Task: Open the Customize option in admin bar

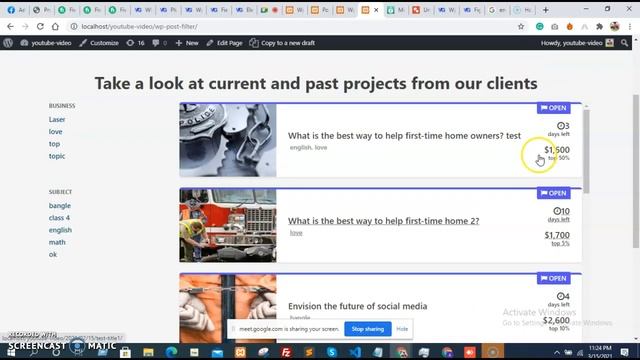Action: coord(99,43)
